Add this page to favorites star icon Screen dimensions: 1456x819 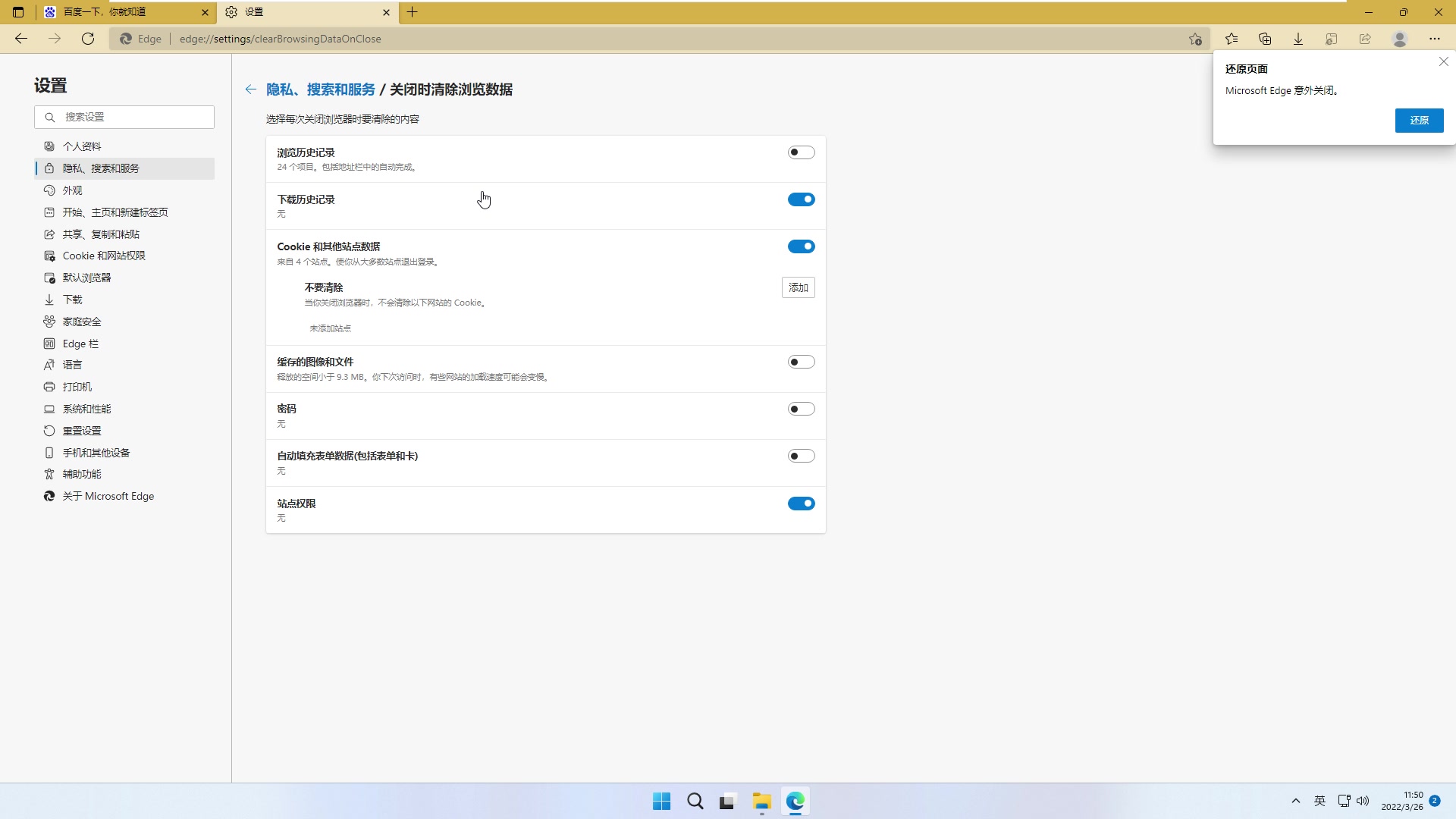click(x=1195, y=39)
